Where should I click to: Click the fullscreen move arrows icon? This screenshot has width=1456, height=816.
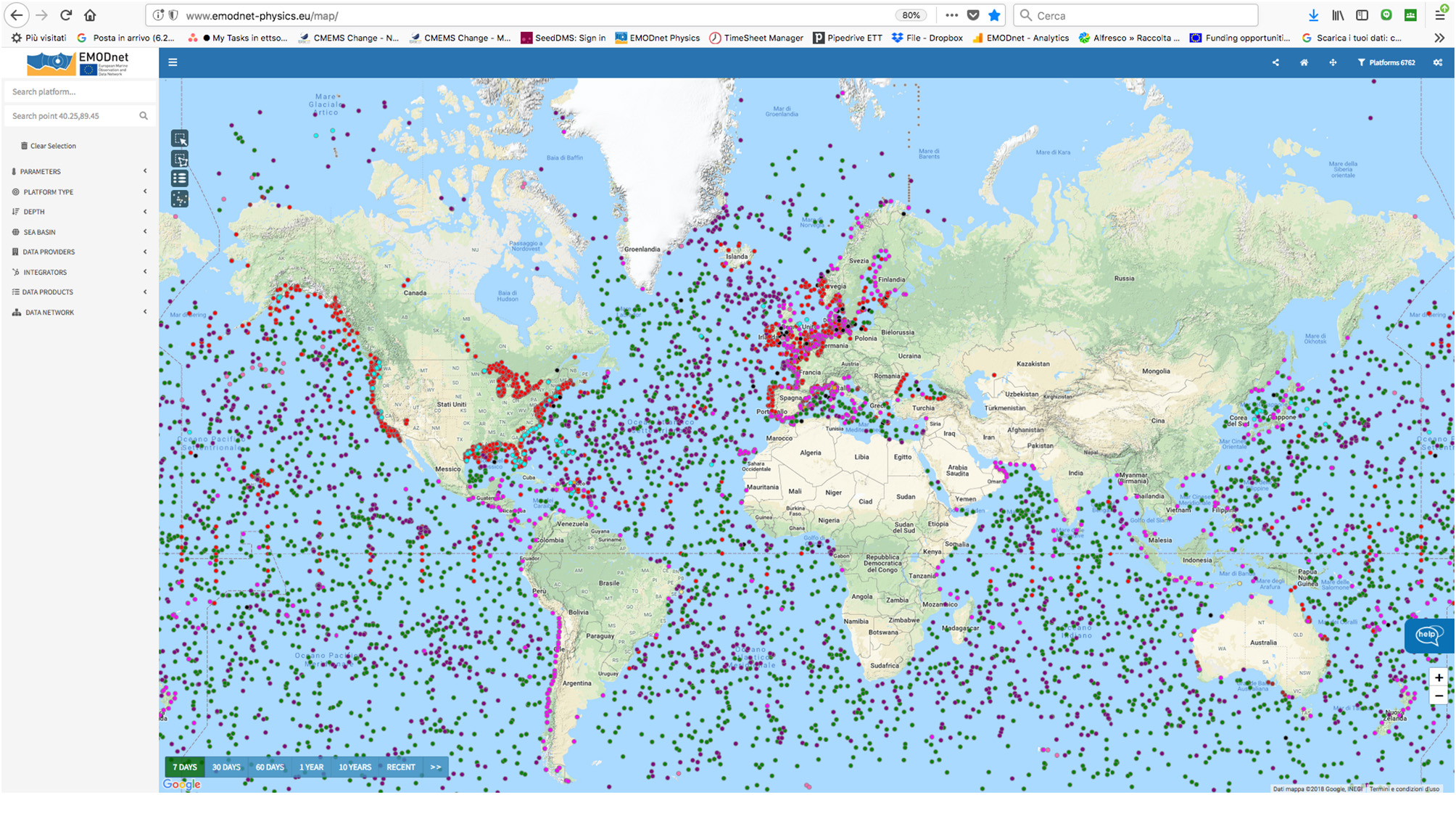[x=1333, y=62]
